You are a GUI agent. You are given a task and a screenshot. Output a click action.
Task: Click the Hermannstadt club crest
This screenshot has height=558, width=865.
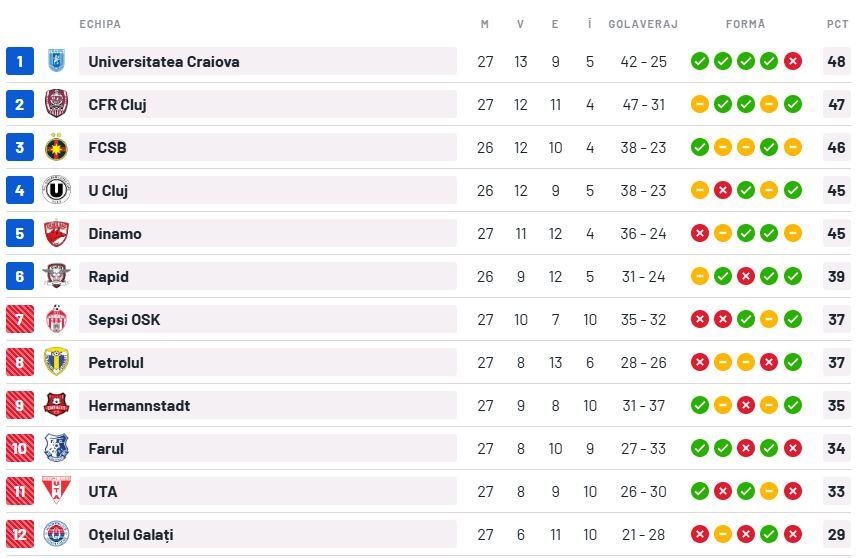pyautogui.click(x=57, y=405)
